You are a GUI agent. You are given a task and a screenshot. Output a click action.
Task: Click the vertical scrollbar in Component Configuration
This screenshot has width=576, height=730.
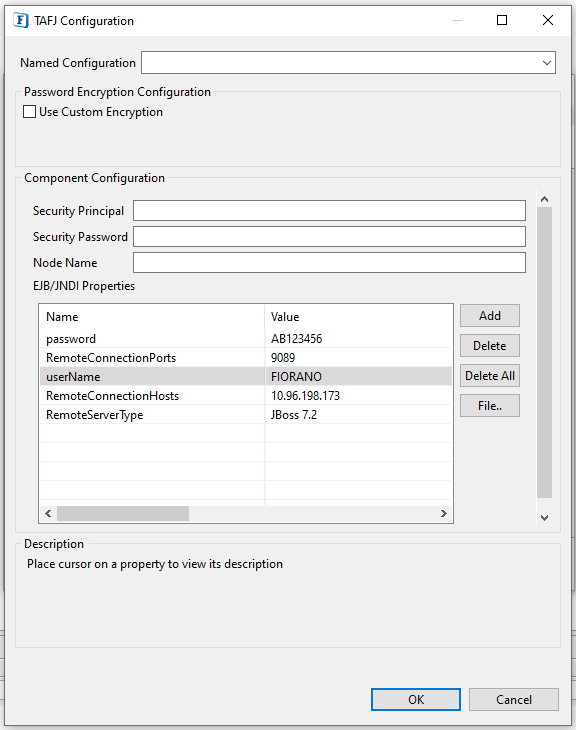[x=544, y=352]
